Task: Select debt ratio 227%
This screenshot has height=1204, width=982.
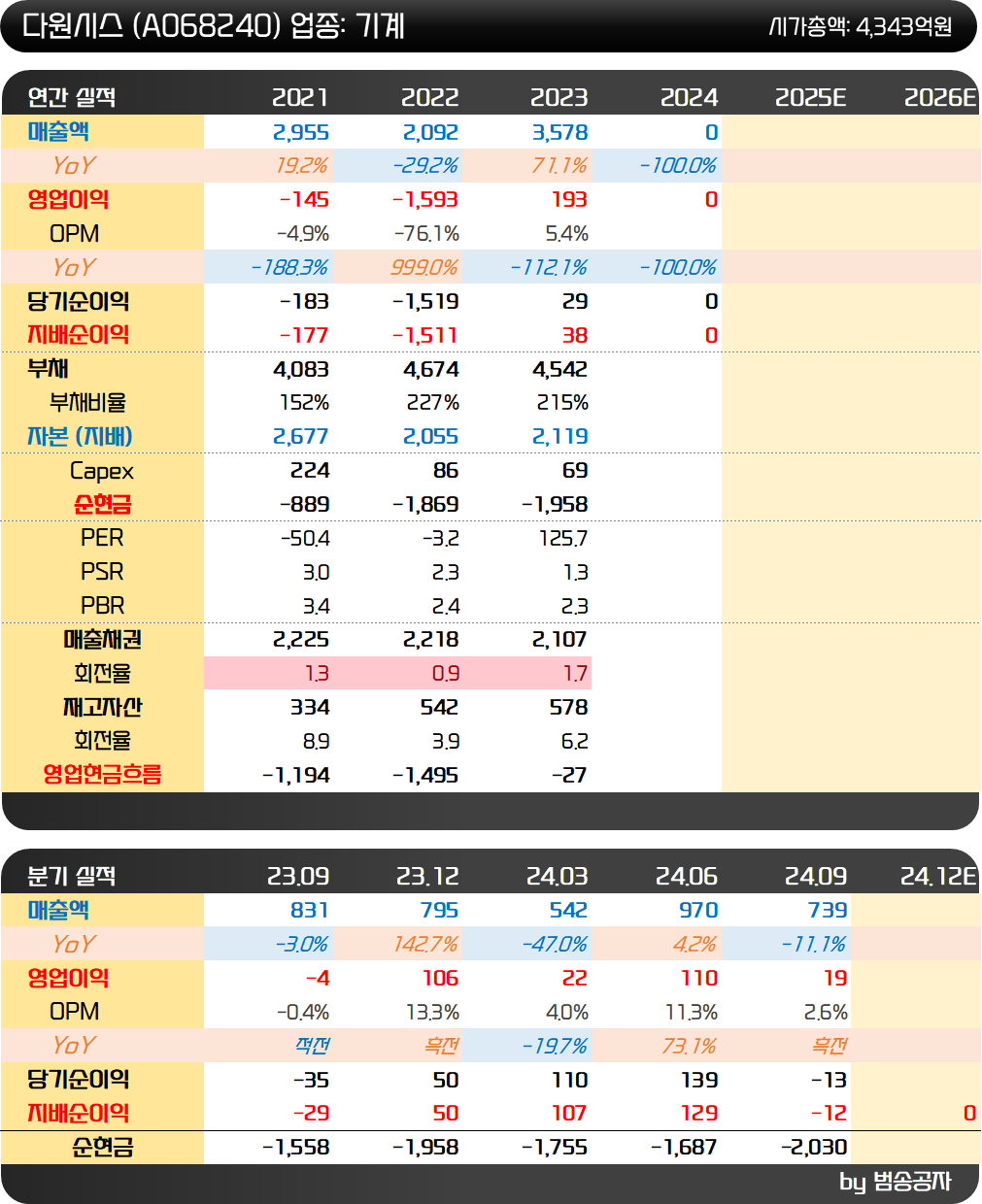Action: pos(433,403)
